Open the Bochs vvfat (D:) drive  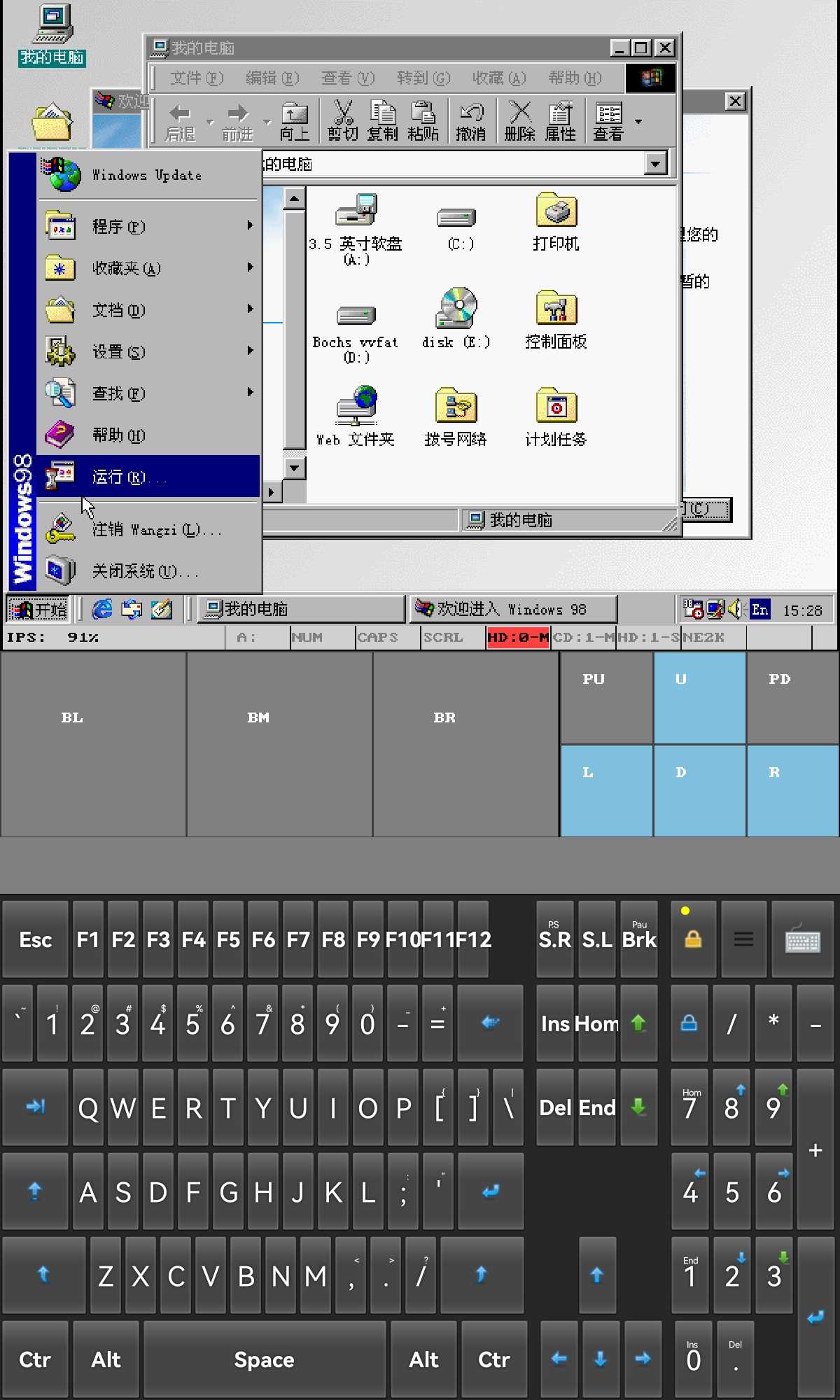click(356, 316)
